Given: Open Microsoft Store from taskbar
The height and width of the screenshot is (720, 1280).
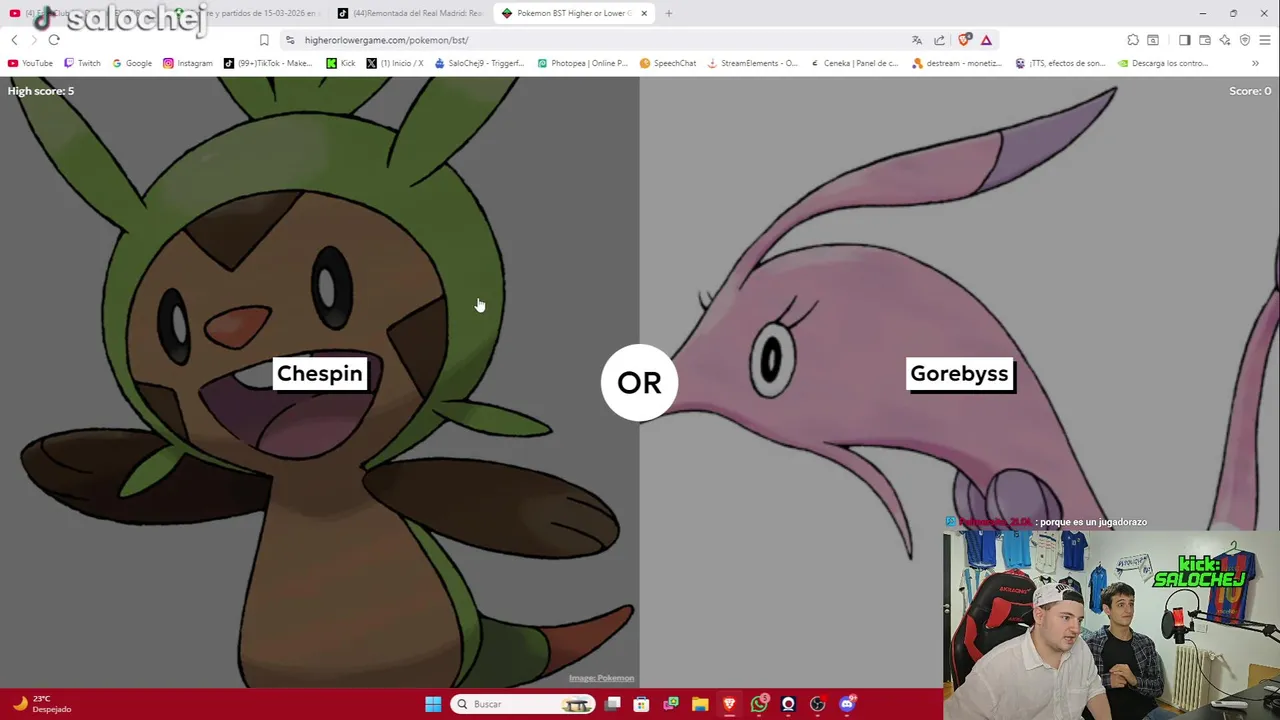Looking at the screenshot, I should pyautogui.click(x=642, y=704).
